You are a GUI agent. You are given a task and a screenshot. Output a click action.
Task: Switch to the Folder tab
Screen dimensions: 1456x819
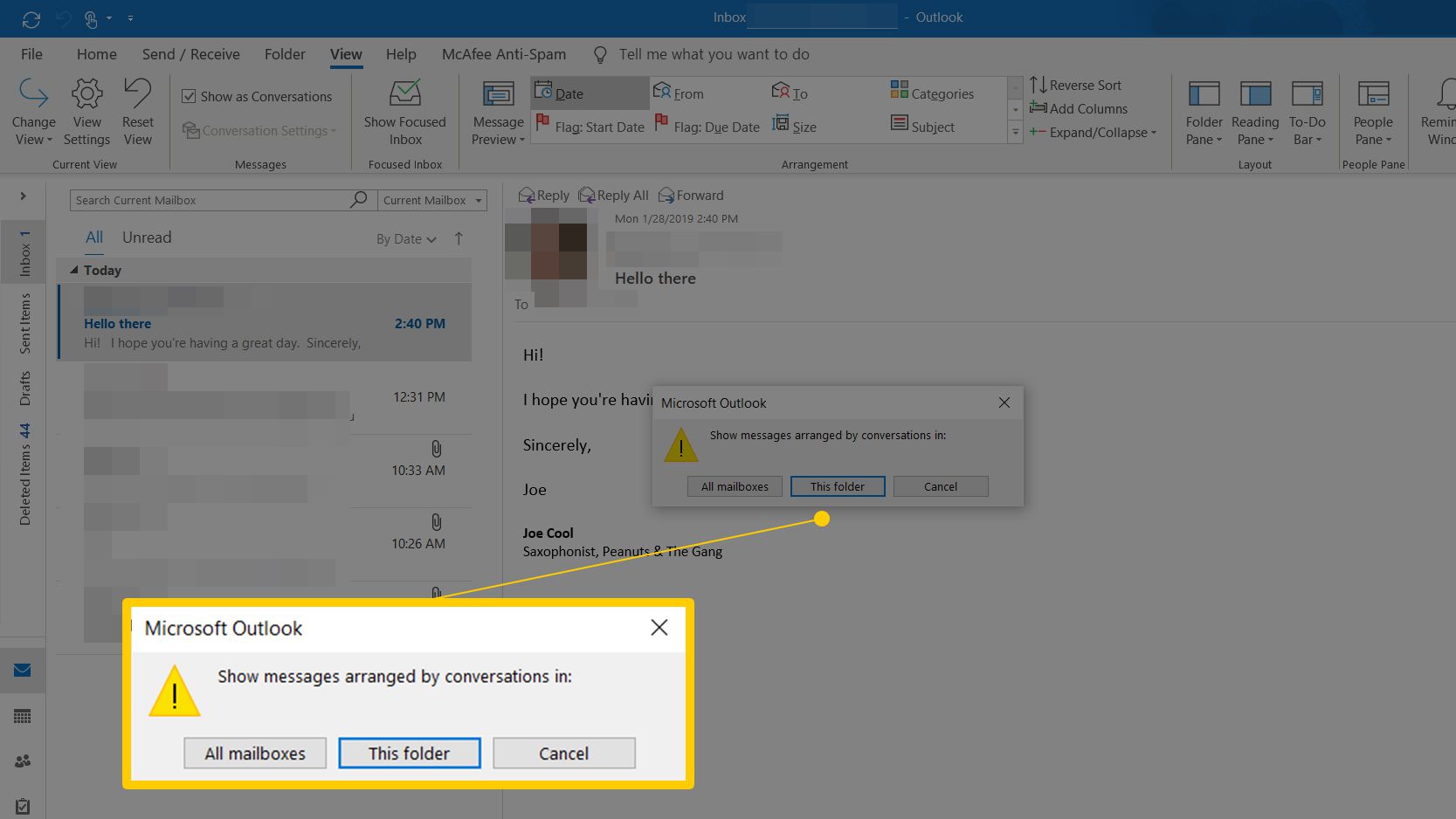pyautogui.click(x=285, y=54)
